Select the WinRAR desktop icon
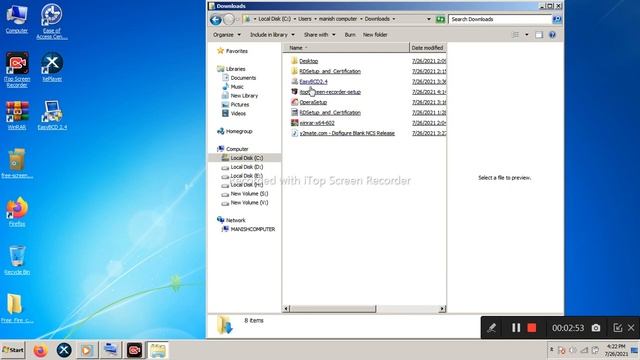The width and height of the screenshot is (640, 360). pyautogui.click(x=17, y=116)
